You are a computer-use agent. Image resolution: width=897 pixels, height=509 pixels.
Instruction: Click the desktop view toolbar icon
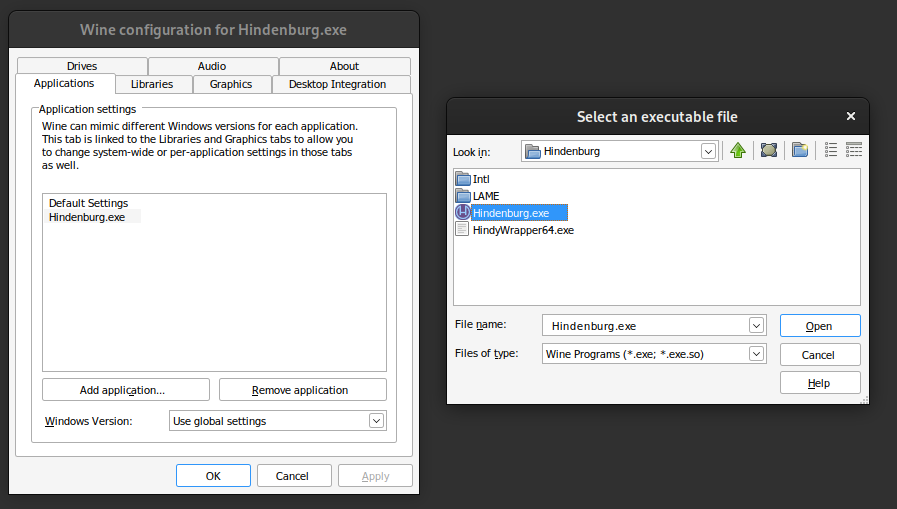tap(769, 150)
